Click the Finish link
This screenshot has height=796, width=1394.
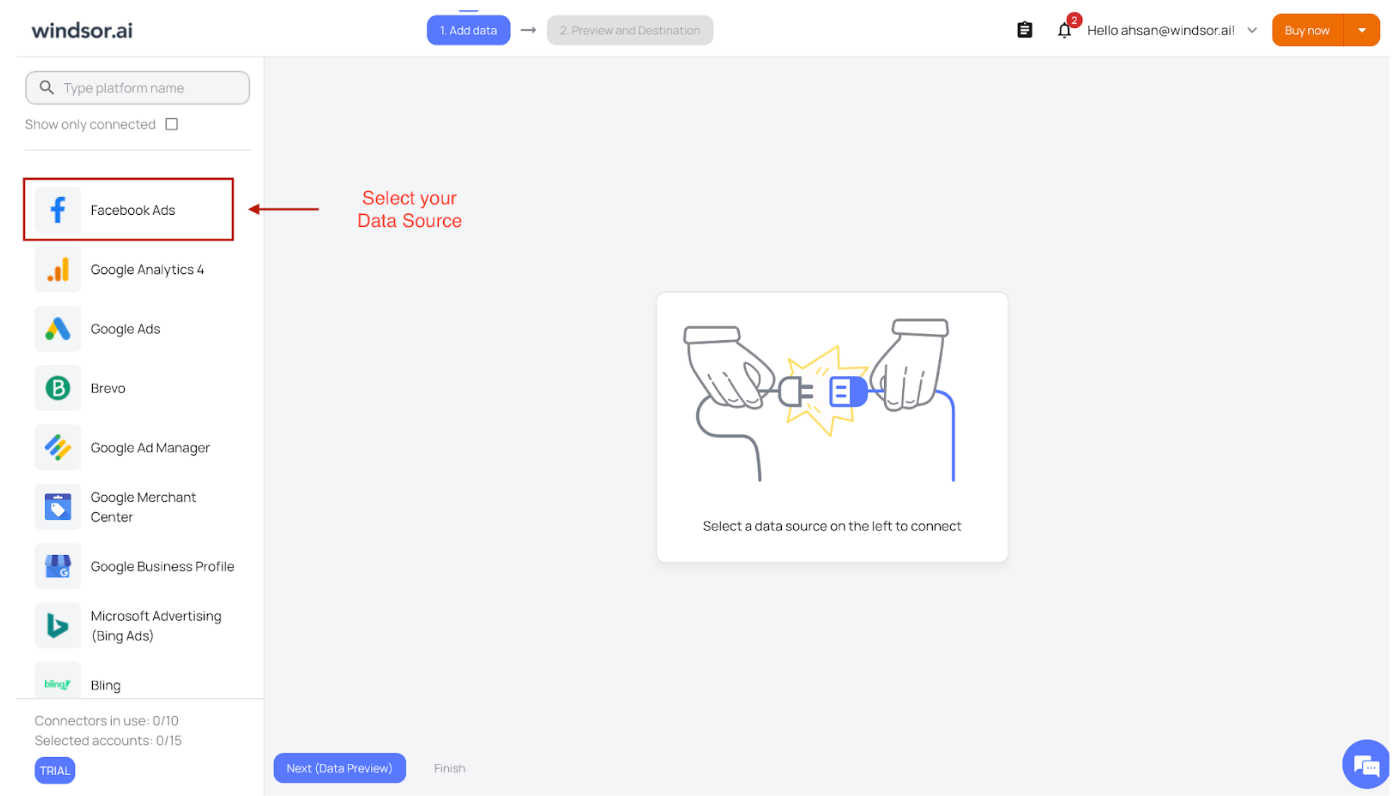450,768
